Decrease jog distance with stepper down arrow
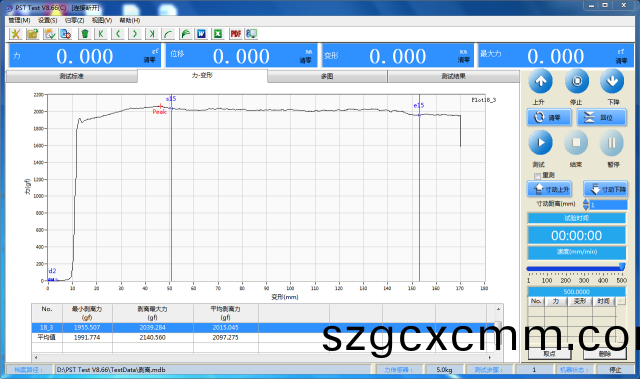 pyautogui.click(x=586, y=207)
